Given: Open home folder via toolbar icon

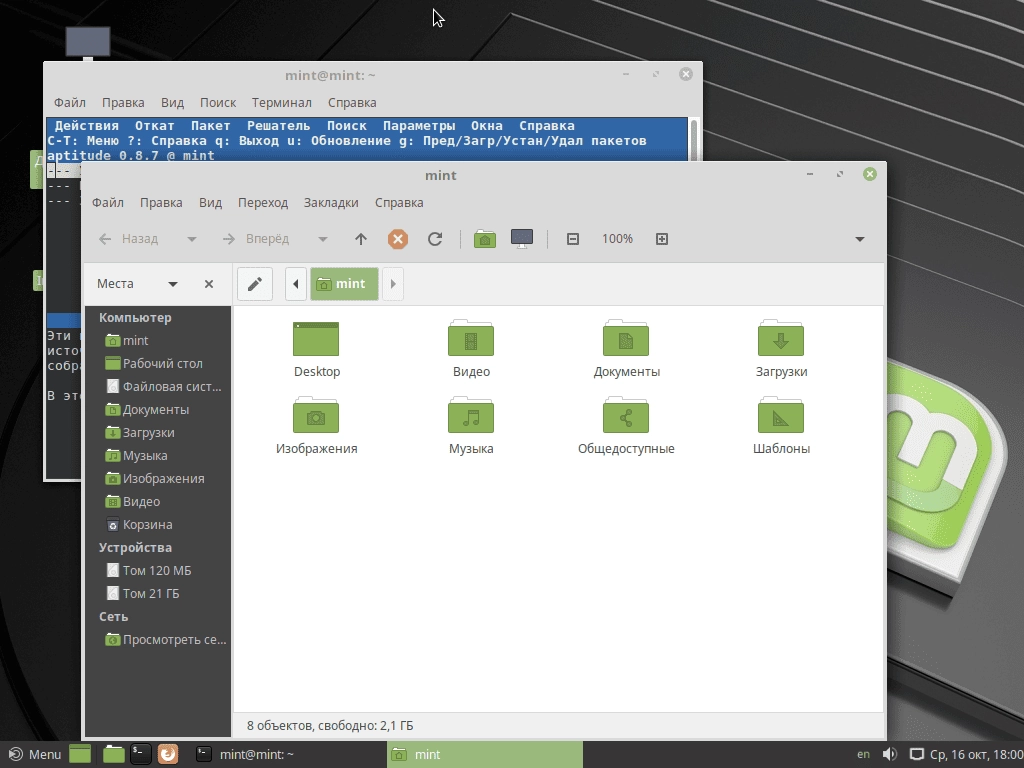Looking at the screenshot, I should [x=485, y=239].
